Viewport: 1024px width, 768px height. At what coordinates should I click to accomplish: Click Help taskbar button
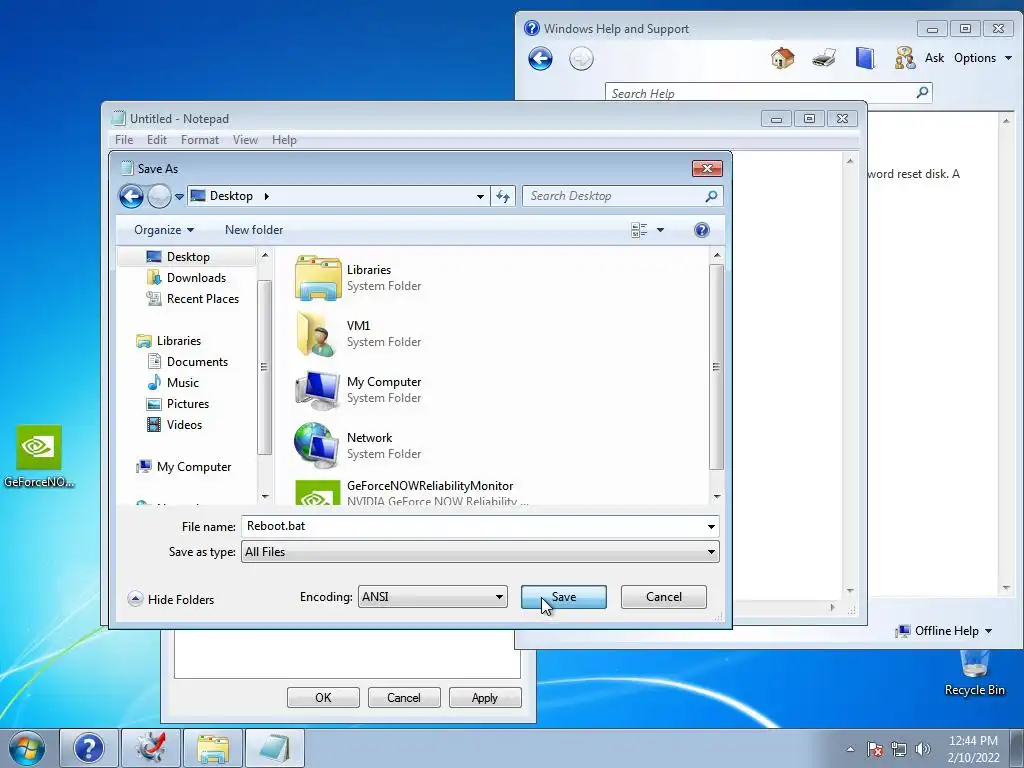tap(89, 748)
